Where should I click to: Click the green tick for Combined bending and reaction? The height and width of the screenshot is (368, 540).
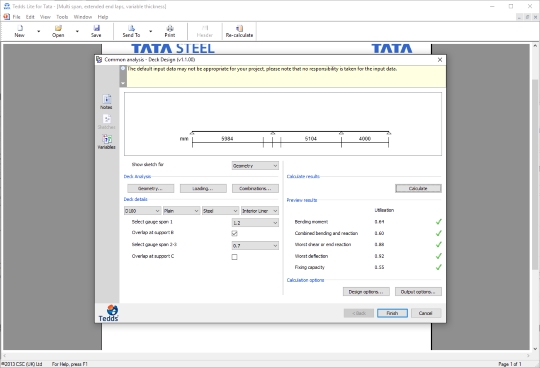tap(438, 233)
